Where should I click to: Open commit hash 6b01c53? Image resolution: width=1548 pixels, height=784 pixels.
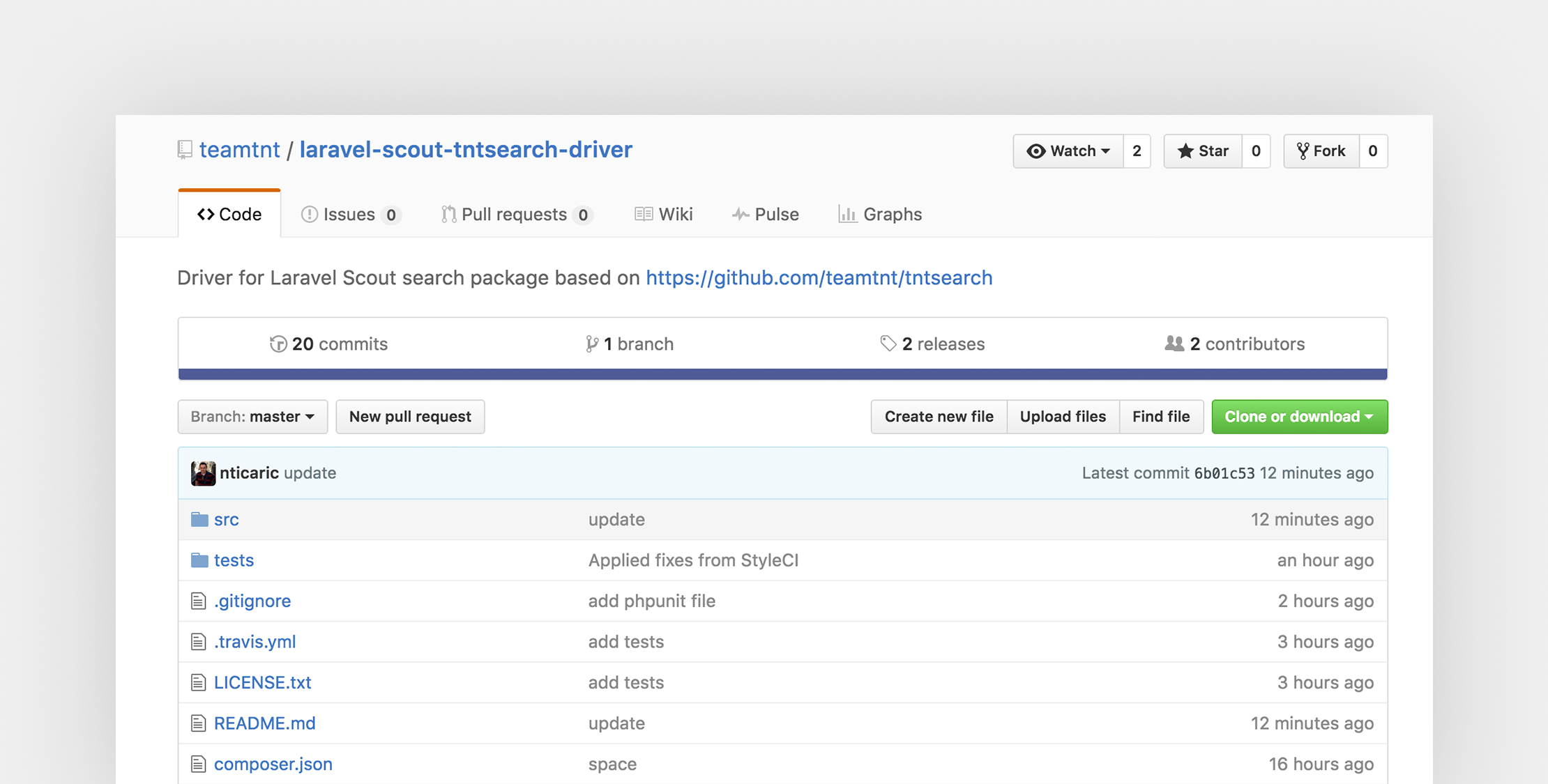click(1224, 474)
